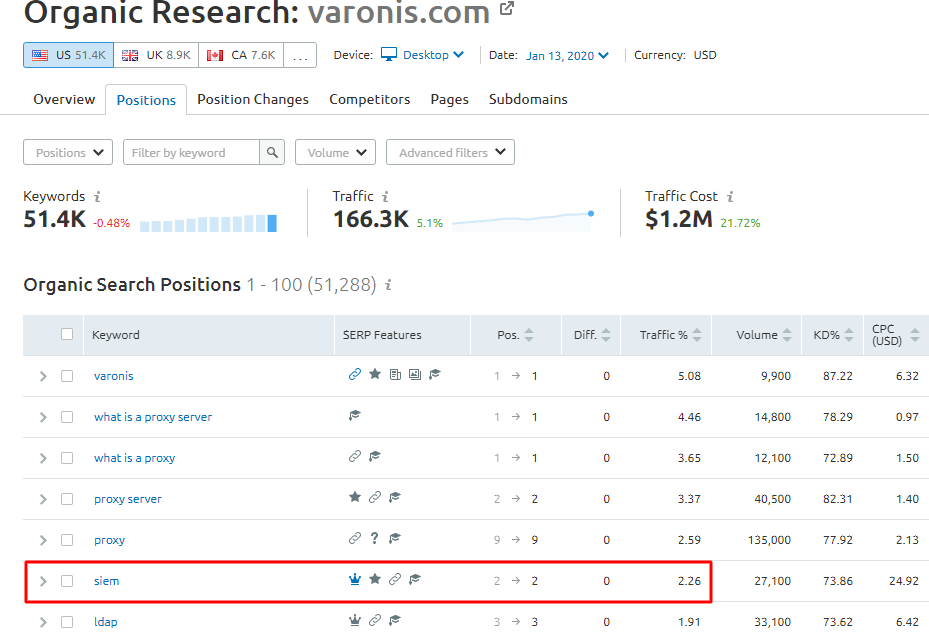The width and height of the screenshot is (929, 638).
Task: Check the proxy server row checkbox
Action: (x=67, y=499)
